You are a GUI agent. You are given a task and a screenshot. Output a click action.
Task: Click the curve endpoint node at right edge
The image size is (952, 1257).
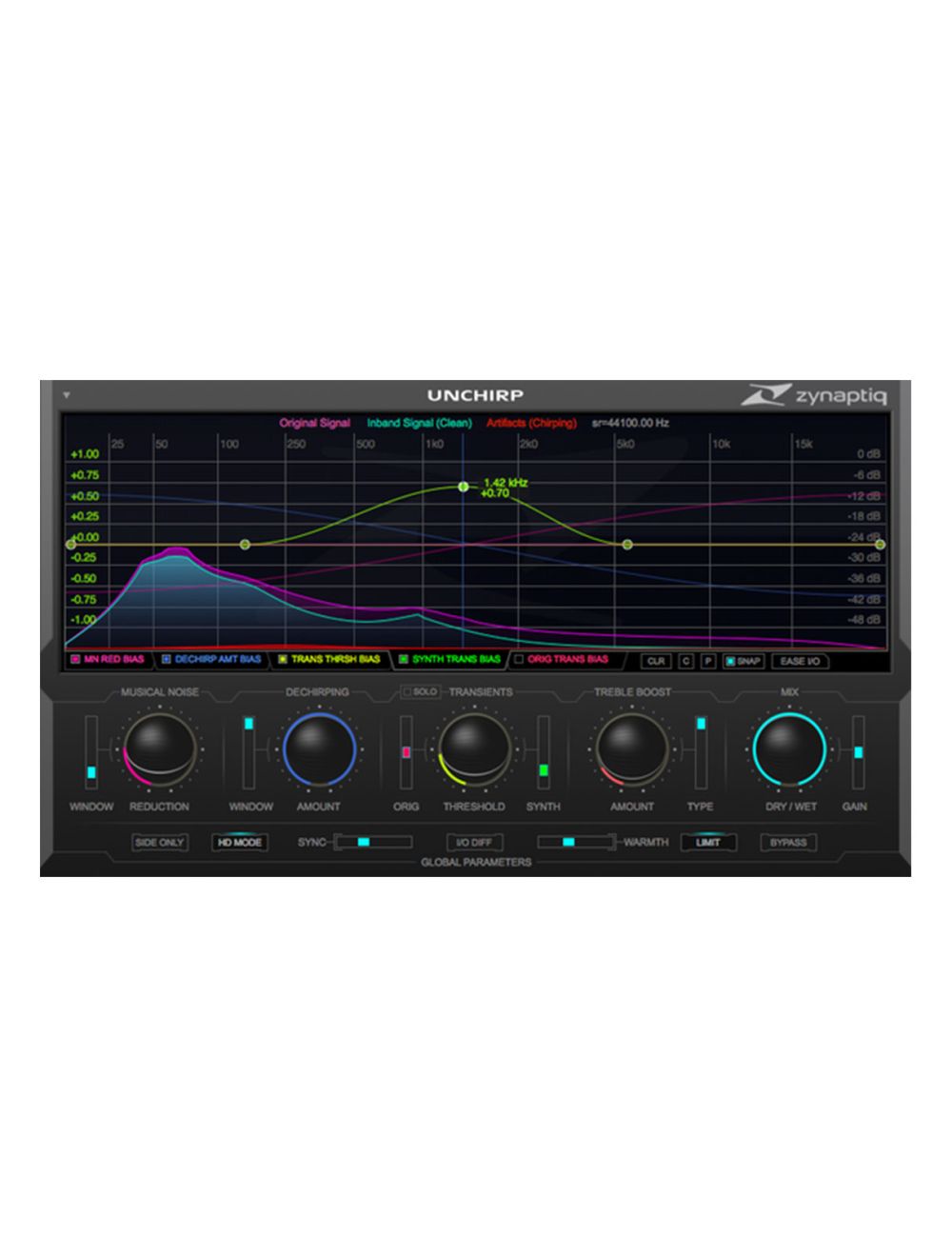pos(881,545)
